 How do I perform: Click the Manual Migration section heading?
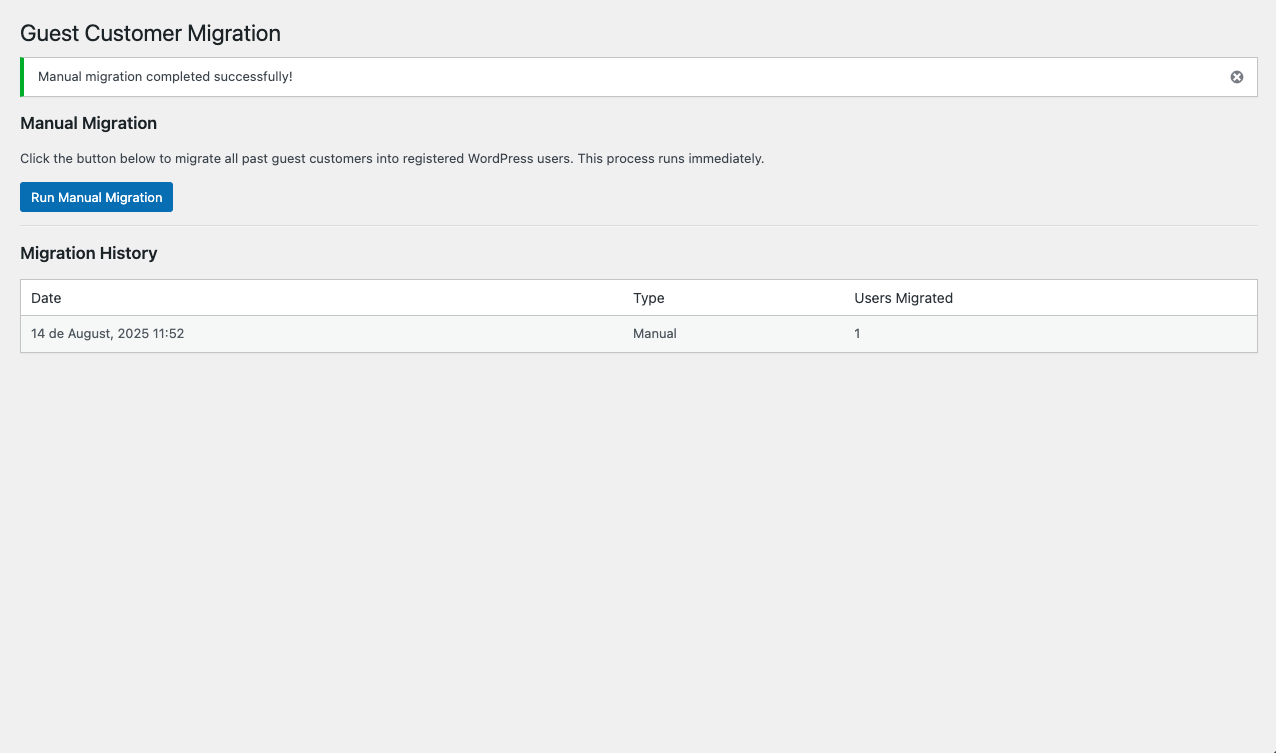[x=89, y=123]
